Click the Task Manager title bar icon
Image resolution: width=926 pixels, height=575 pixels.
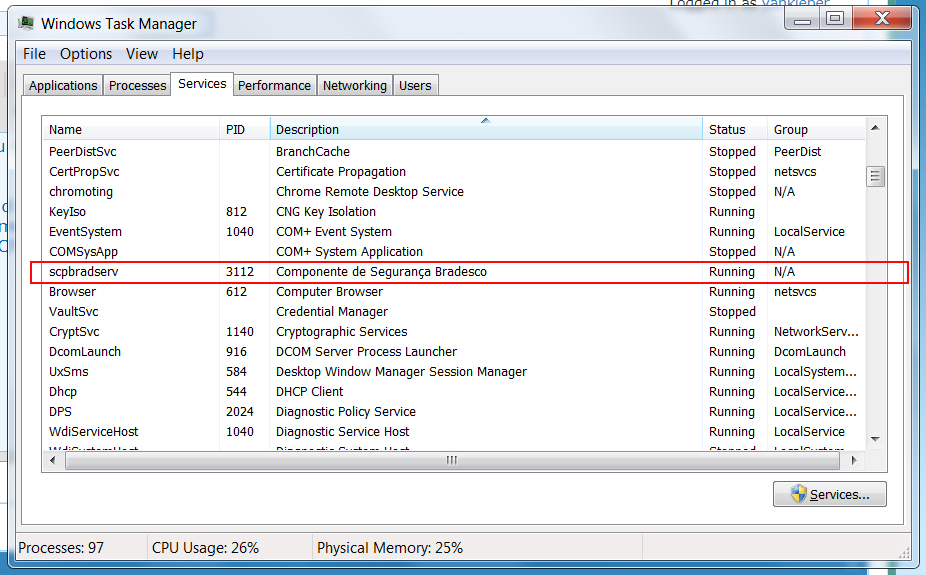click(26, 24)
